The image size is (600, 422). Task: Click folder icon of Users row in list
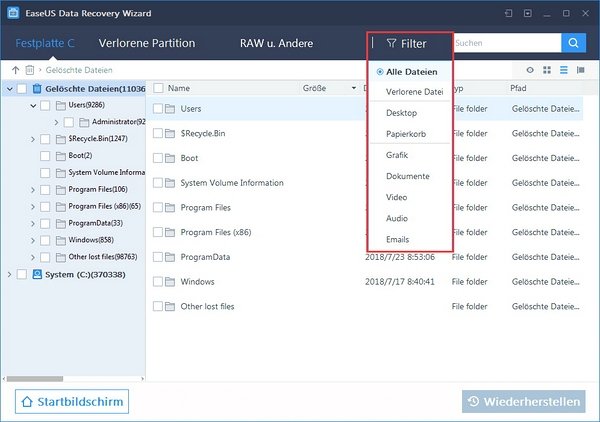click(x=170, y=109)
